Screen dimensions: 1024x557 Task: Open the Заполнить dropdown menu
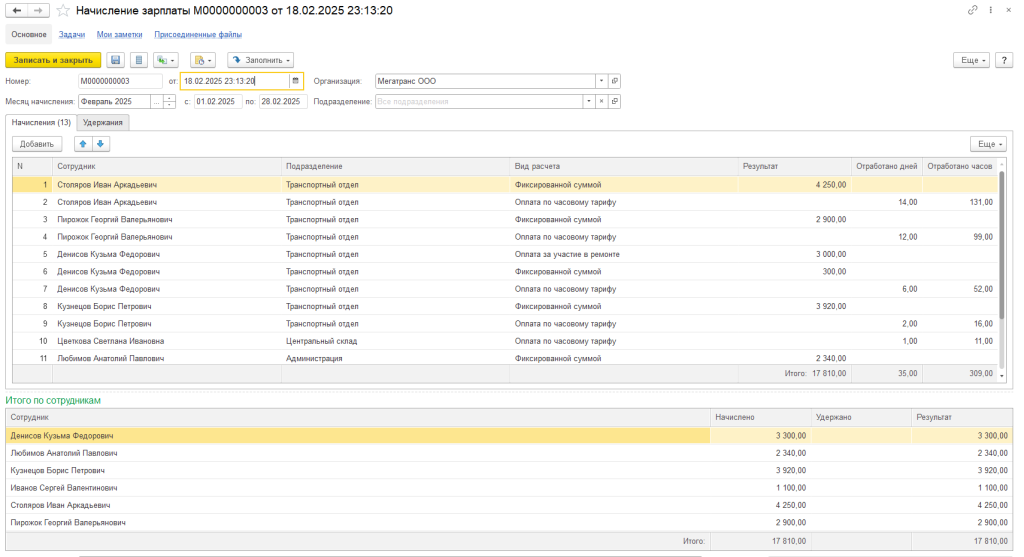[260, 60]
